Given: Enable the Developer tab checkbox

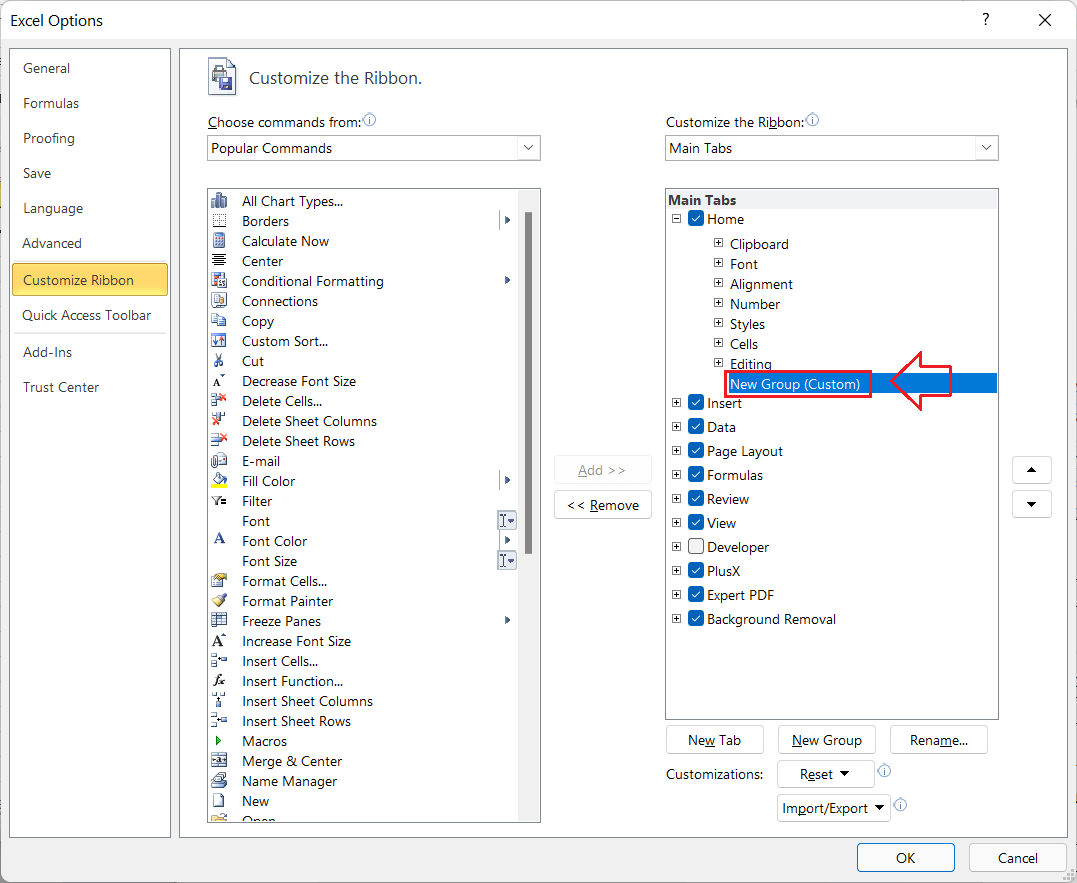Looking at the screenshot, I should point(695,547).
